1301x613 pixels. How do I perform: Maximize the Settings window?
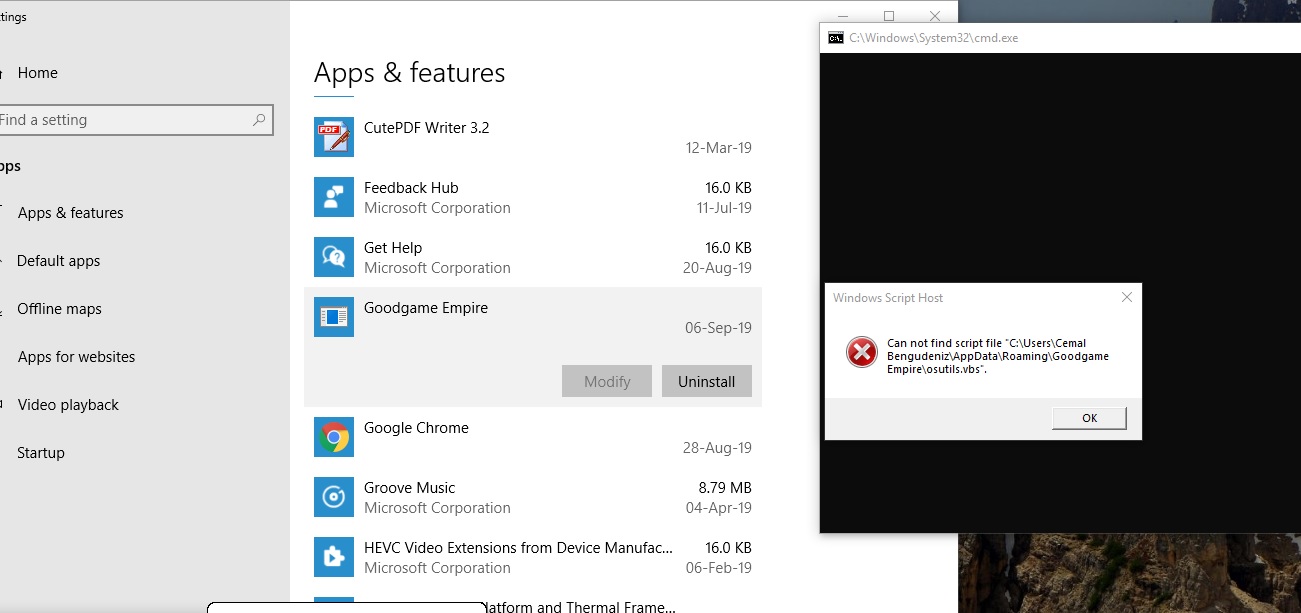pos(889,15)
